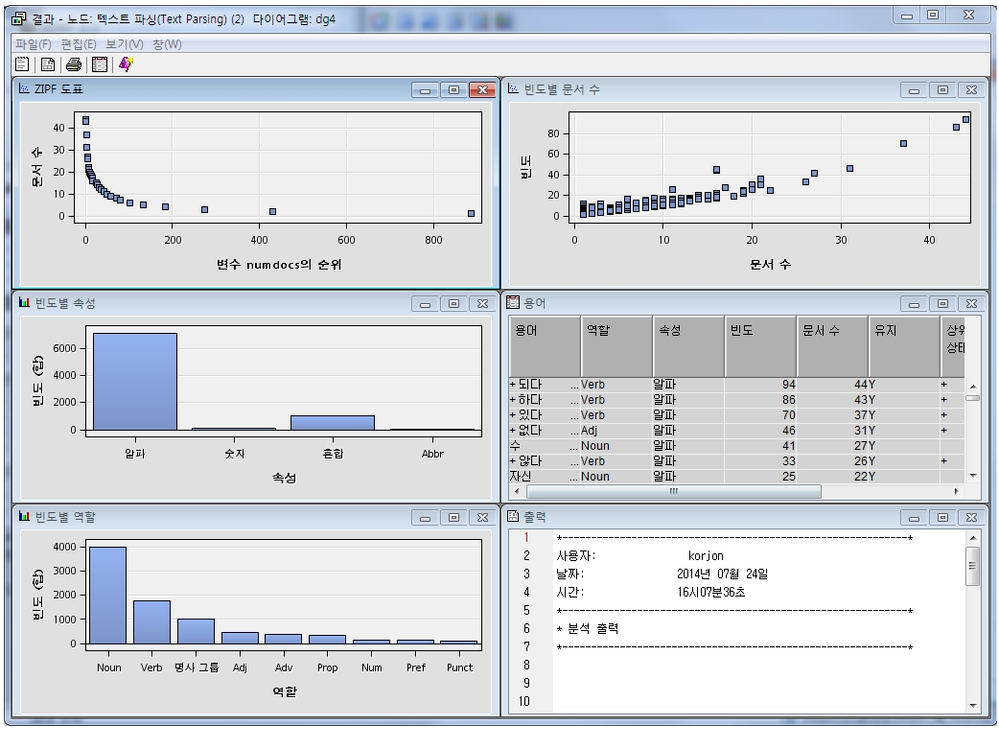The width and height of the screenshot is (999, 730).
Task: Open the 창(W) menu
Action: (167, 45)
